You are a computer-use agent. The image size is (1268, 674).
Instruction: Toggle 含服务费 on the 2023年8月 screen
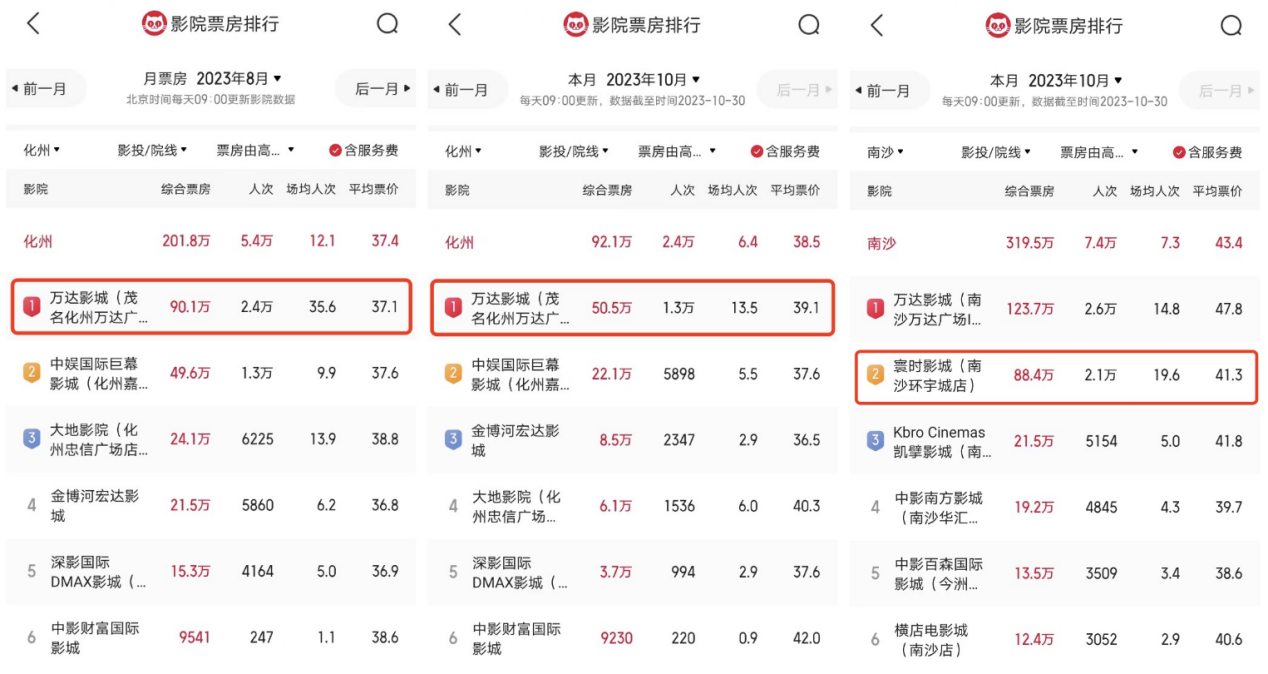(x=363, y=151)
